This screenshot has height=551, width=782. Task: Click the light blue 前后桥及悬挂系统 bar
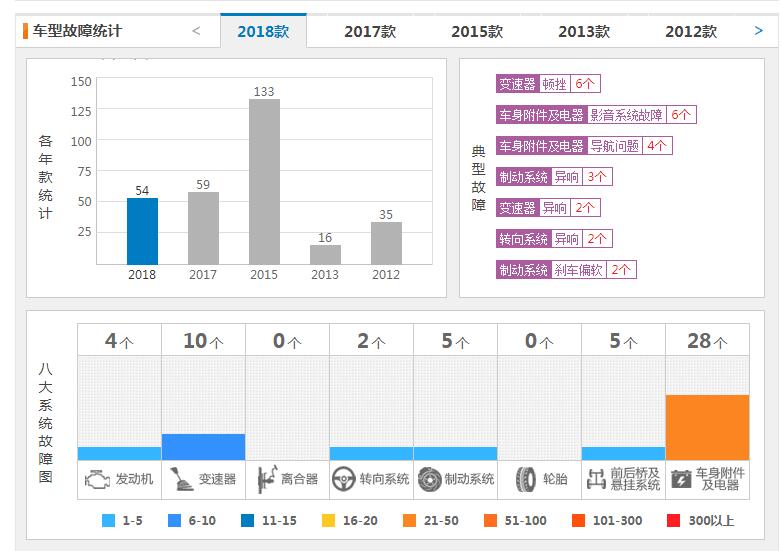[623, 453]
